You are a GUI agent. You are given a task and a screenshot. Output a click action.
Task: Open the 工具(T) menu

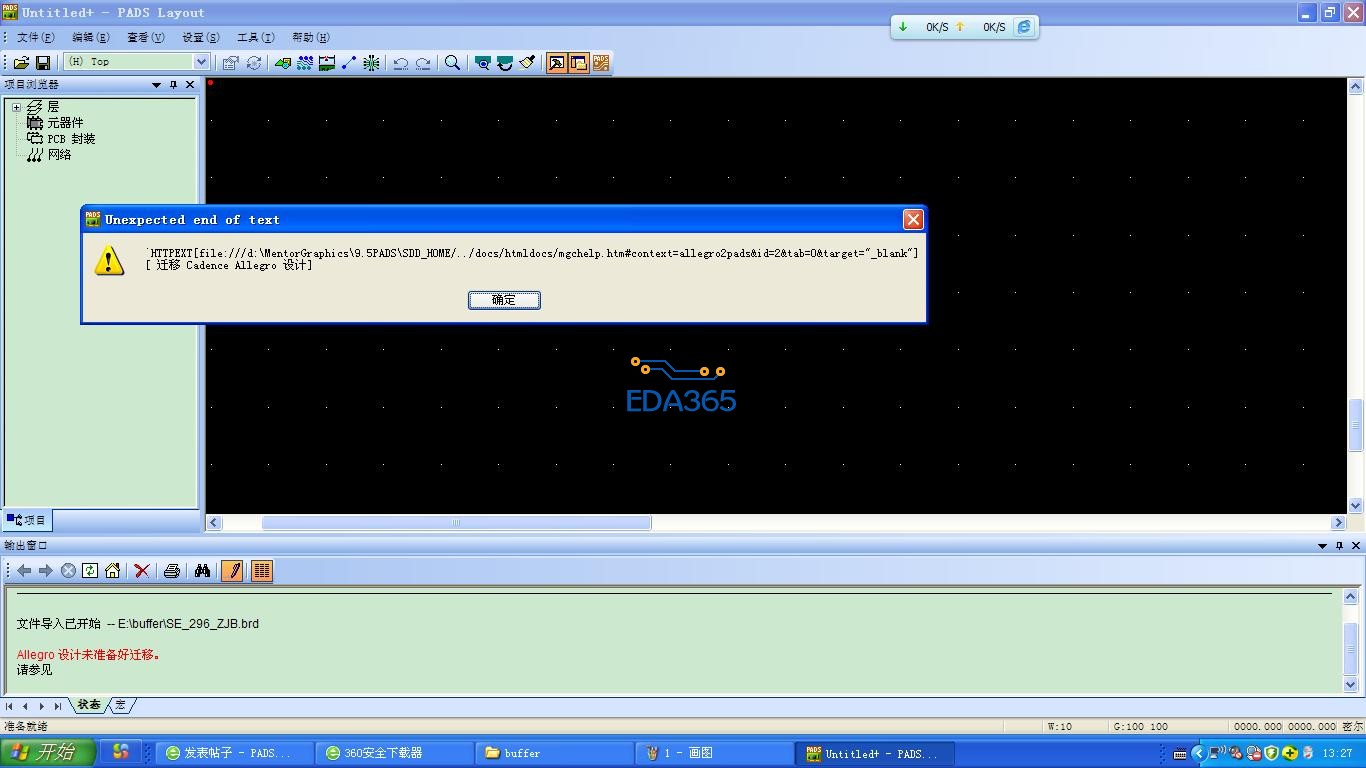pyautogui.click(x=256, y=37)
